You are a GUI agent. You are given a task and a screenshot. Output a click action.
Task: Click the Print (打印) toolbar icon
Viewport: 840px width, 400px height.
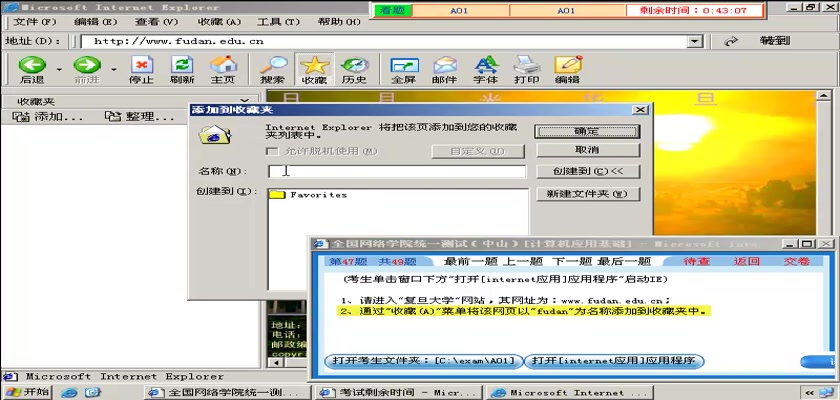pos(527,70)
